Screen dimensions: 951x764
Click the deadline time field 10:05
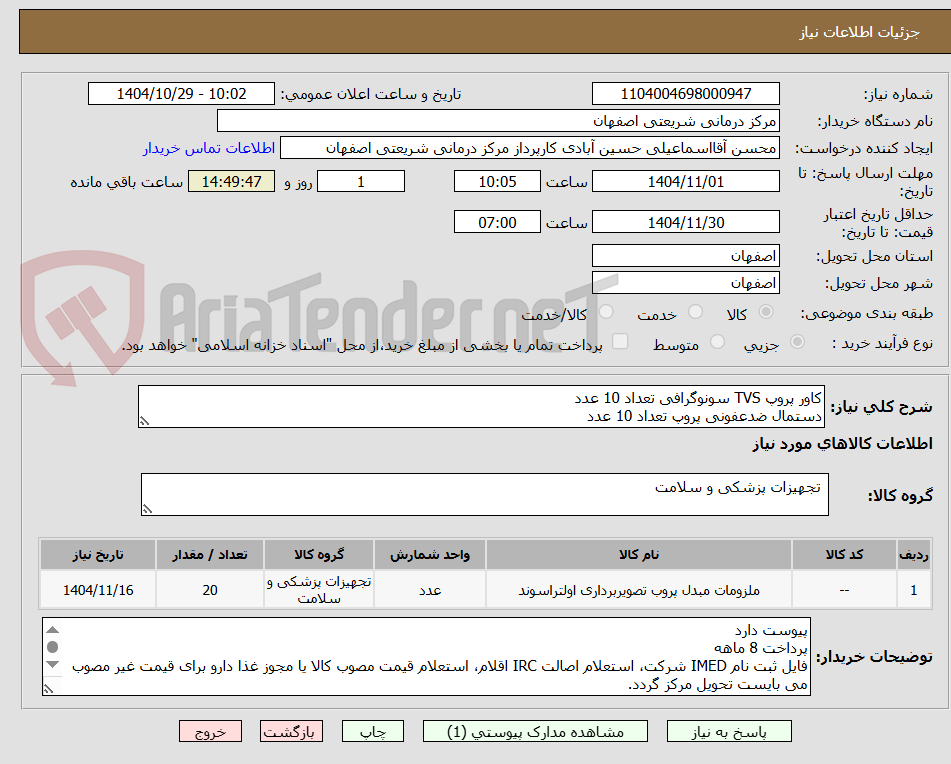click(497, 181)
